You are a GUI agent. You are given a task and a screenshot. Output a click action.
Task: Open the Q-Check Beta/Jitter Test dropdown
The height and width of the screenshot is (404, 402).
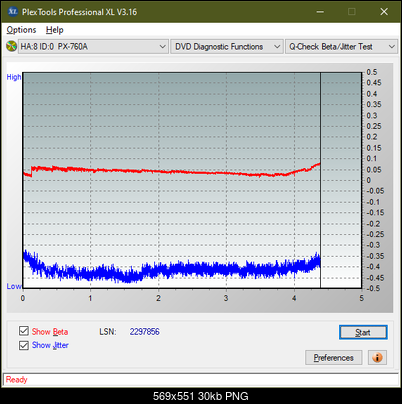(x=341, y=47)
